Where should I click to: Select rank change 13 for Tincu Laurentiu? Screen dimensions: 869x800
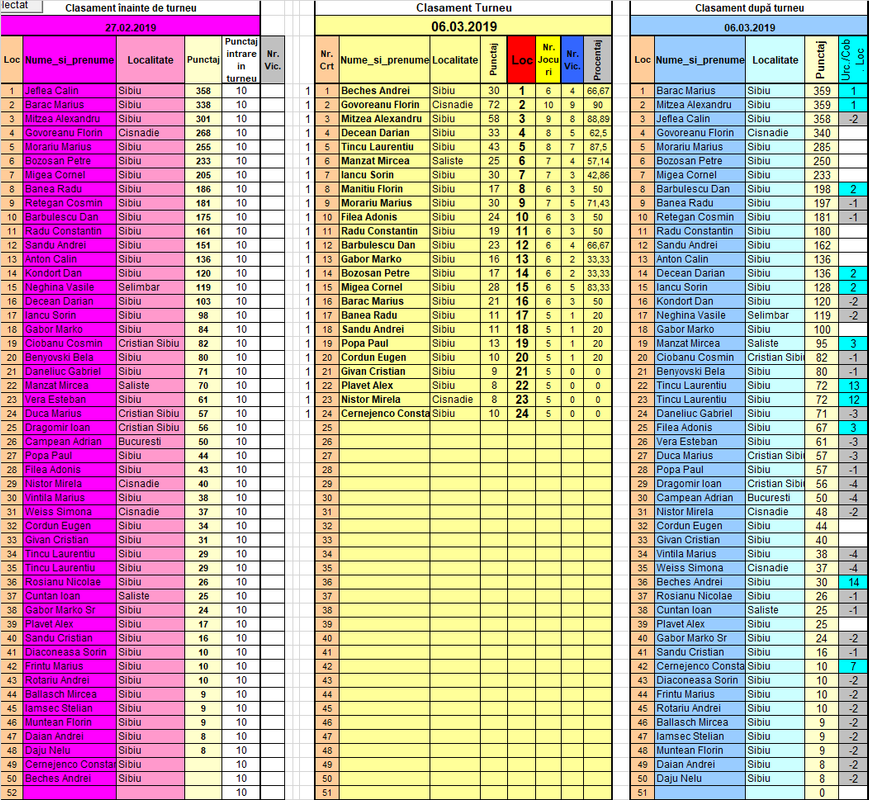853,386
